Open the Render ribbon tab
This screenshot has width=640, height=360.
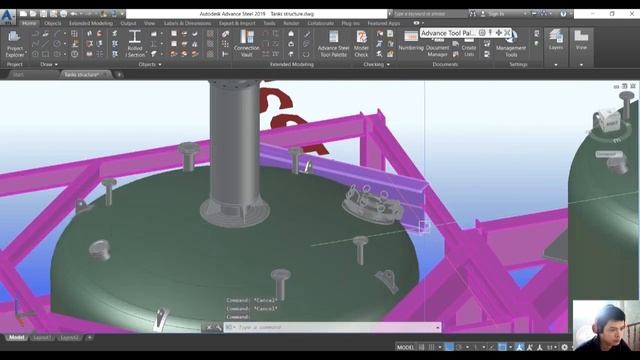[291, 23]
